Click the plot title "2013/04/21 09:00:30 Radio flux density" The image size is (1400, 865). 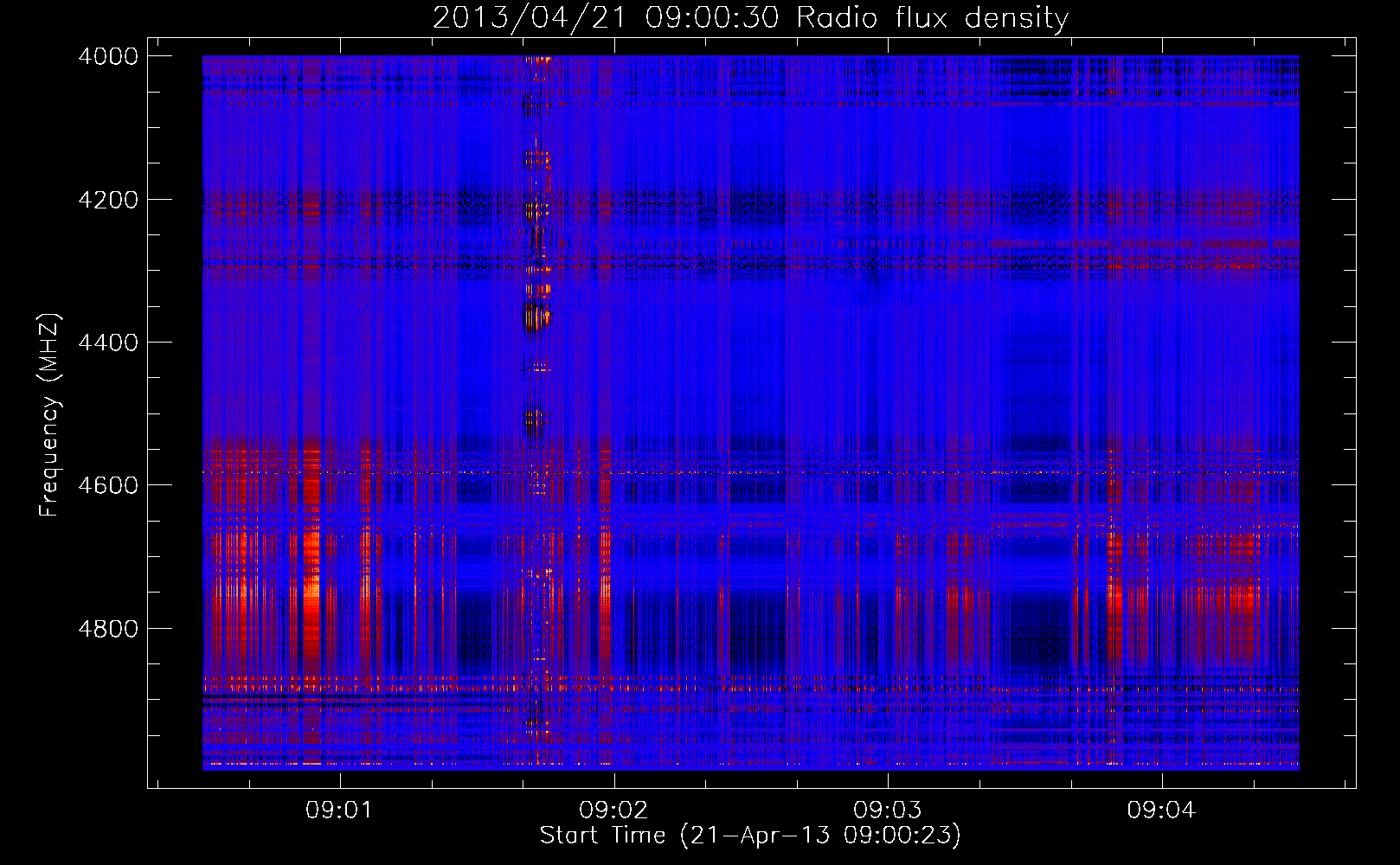point(750,17)
